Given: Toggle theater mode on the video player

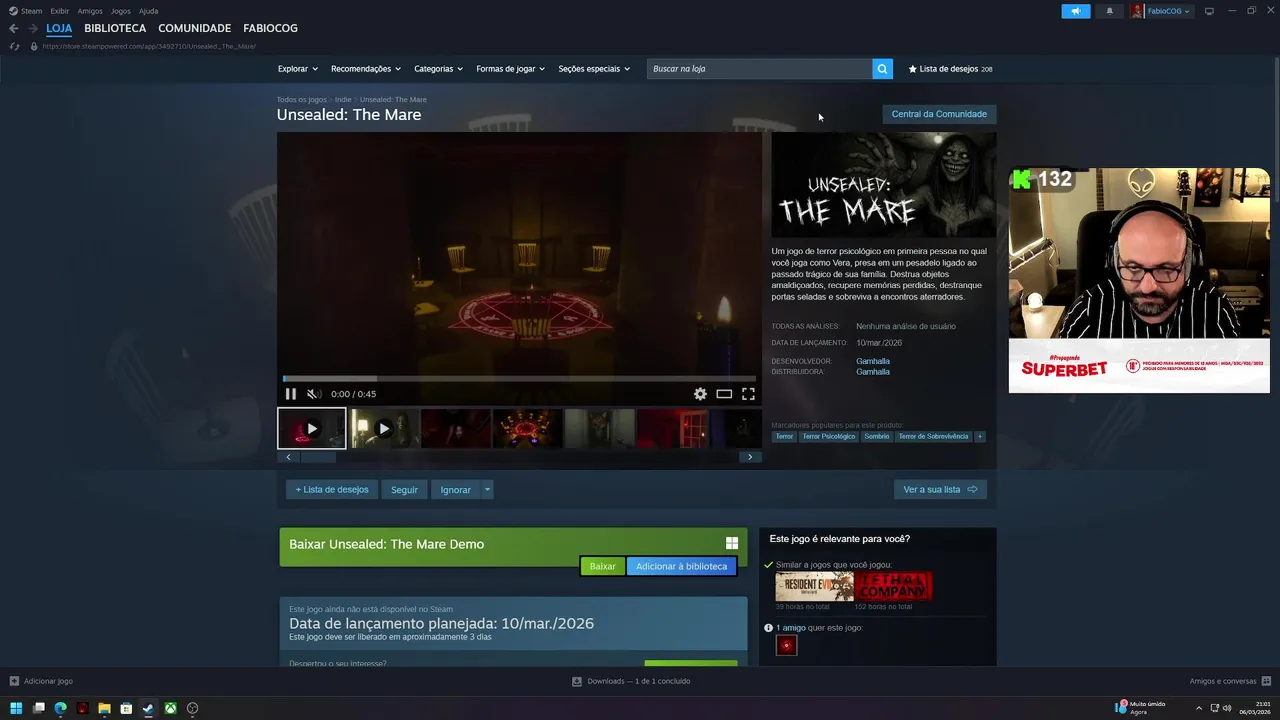Looking at the screenshot, I should click(724, 394).
